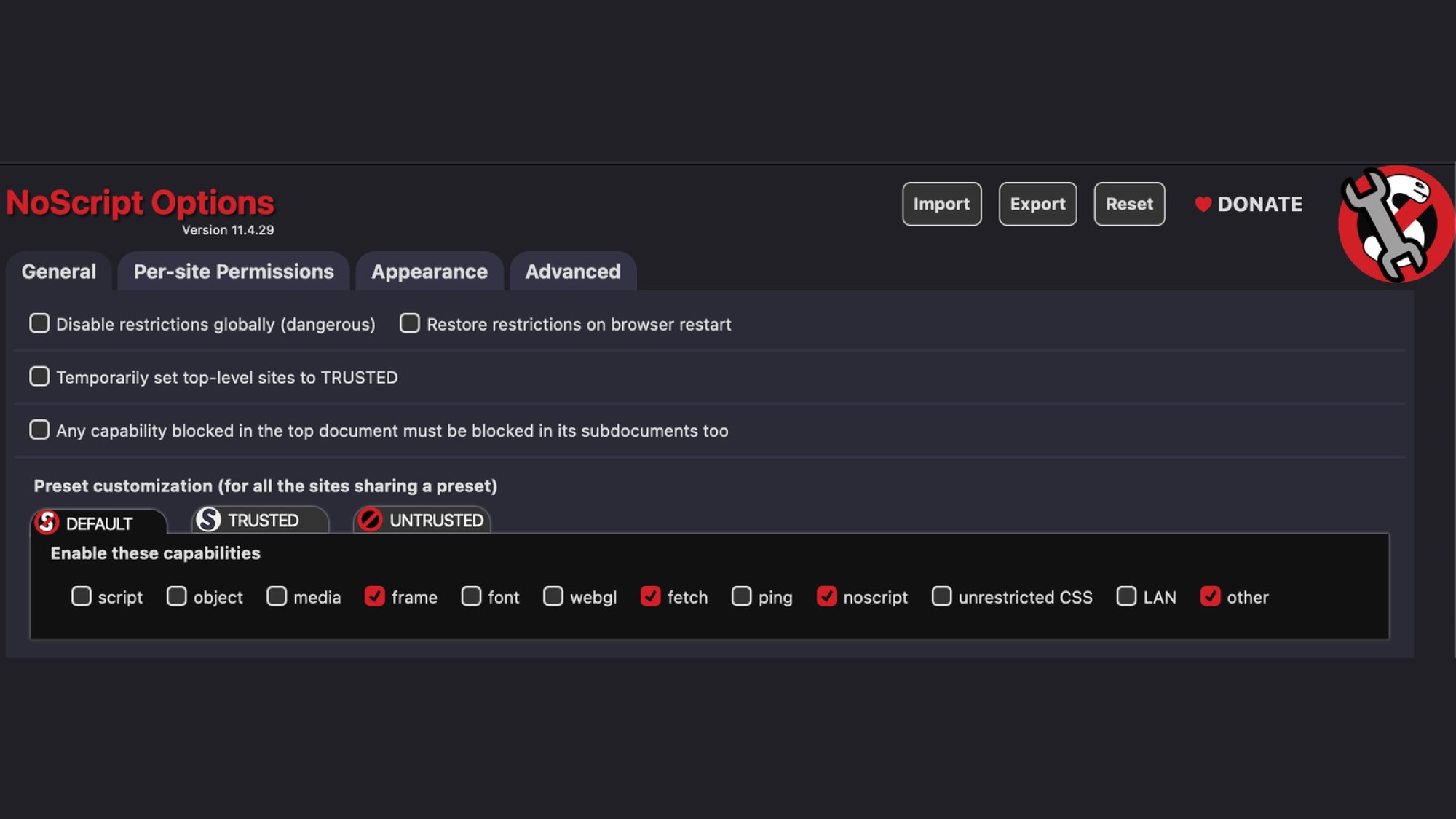Click the NoScript wrench logo icon
This screenshot has width=1456, height=819.
pos(1396,224)
